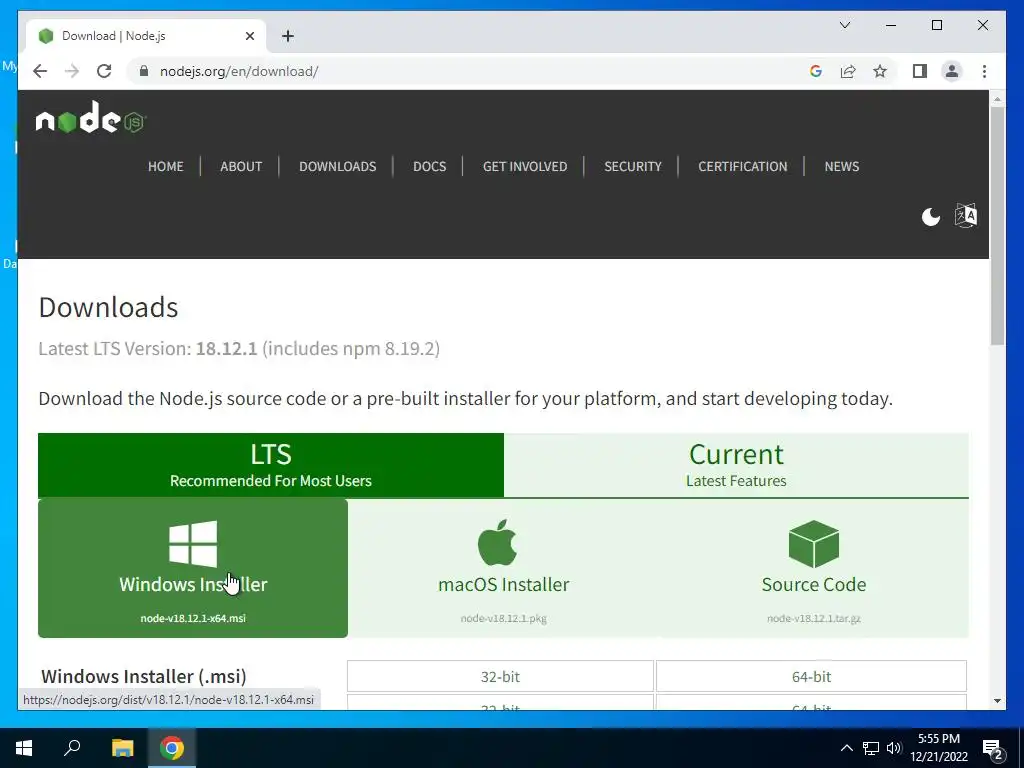Click Chrome icon in taskbar

pos(172,748)
